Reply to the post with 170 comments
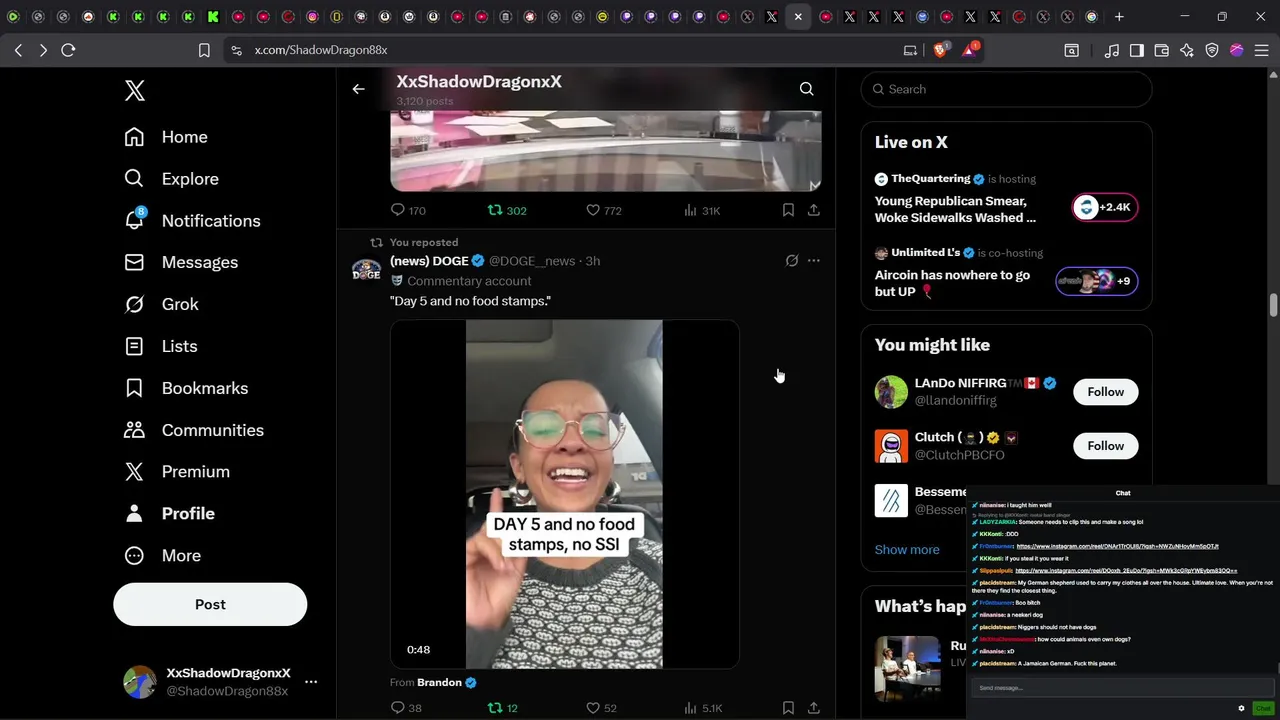Image resolution: width=1280 pixels, height=720 pixels. click(x=408, y=210)
